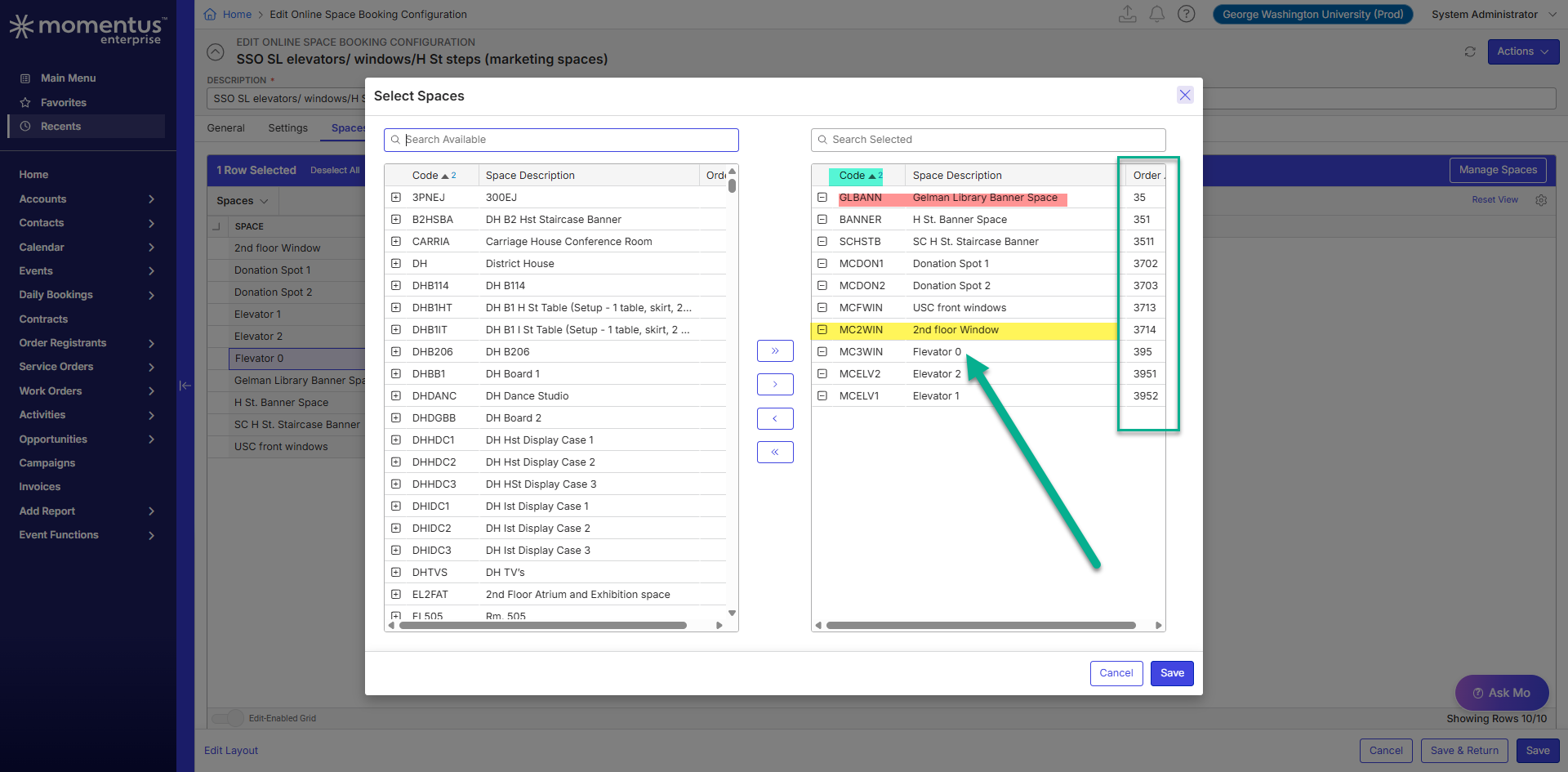Click the minus icon for MCDON1 row
Screen dimensions: 1568x772
[822, 263]
